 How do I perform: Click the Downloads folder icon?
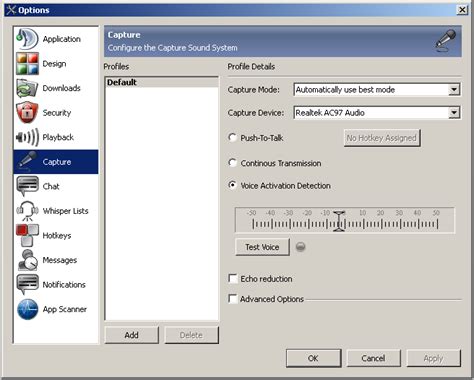[27, 88]
